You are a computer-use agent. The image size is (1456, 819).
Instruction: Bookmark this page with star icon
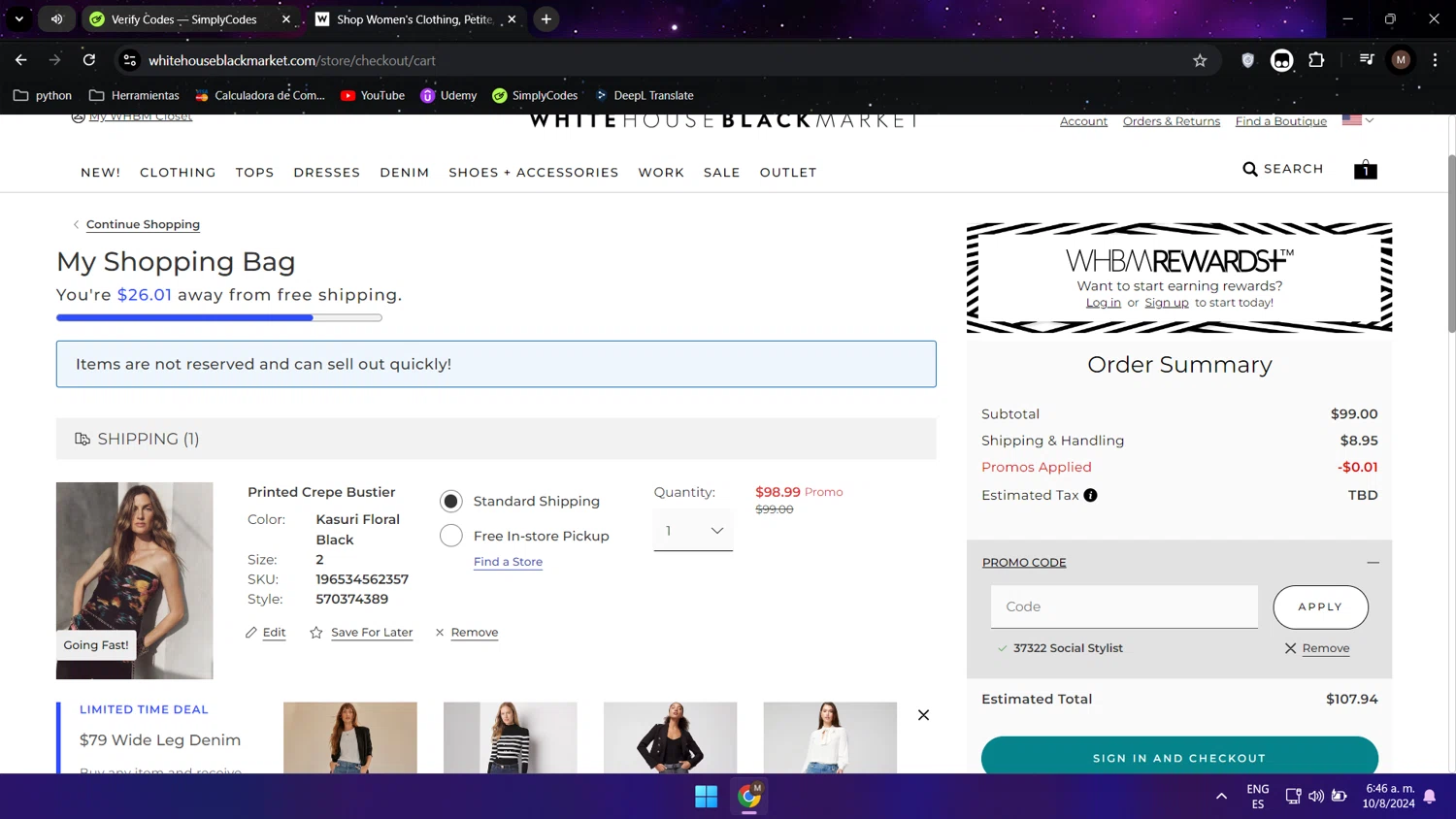(x=1200, y=60)
